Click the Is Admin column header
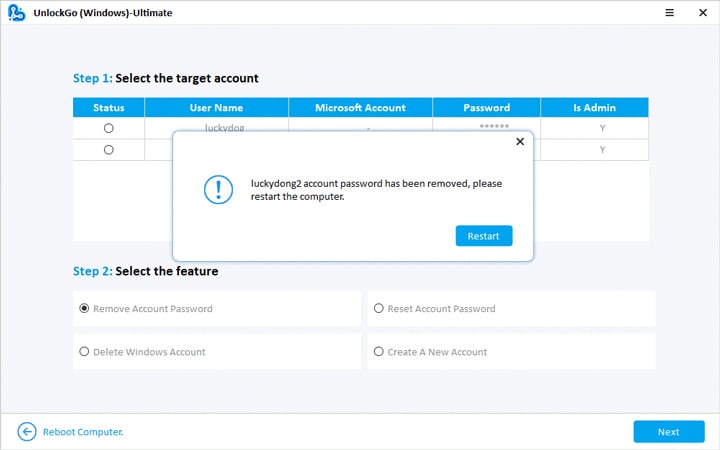The width and height of the screenshot is (720, 450). [594, 107]
